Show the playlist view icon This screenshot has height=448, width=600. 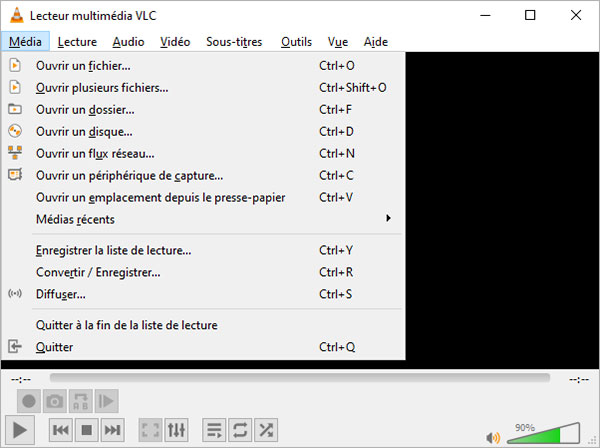pyautogui.click(x=214, y=430)
